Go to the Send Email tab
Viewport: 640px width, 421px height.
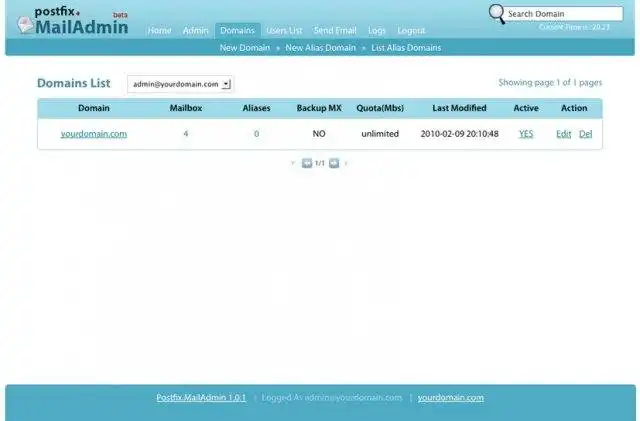[x=335, y=31]
